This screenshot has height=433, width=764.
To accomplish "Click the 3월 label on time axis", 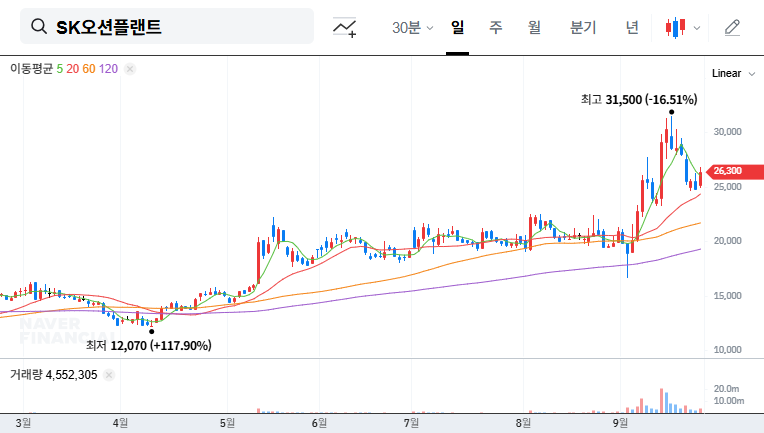I will tap(23, 423).
